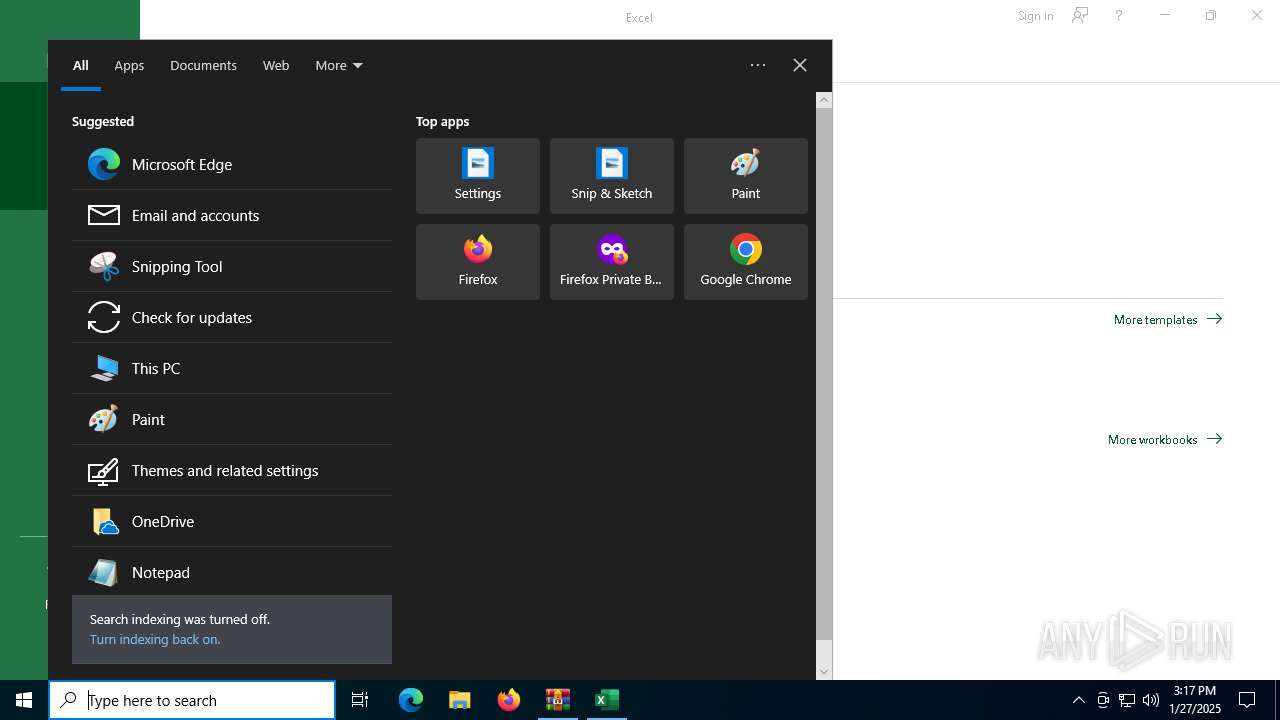This screenshot has height=720, width=1280.
Task: Open Firefox Private Browsing tile
Action: [x=612, y=262]
